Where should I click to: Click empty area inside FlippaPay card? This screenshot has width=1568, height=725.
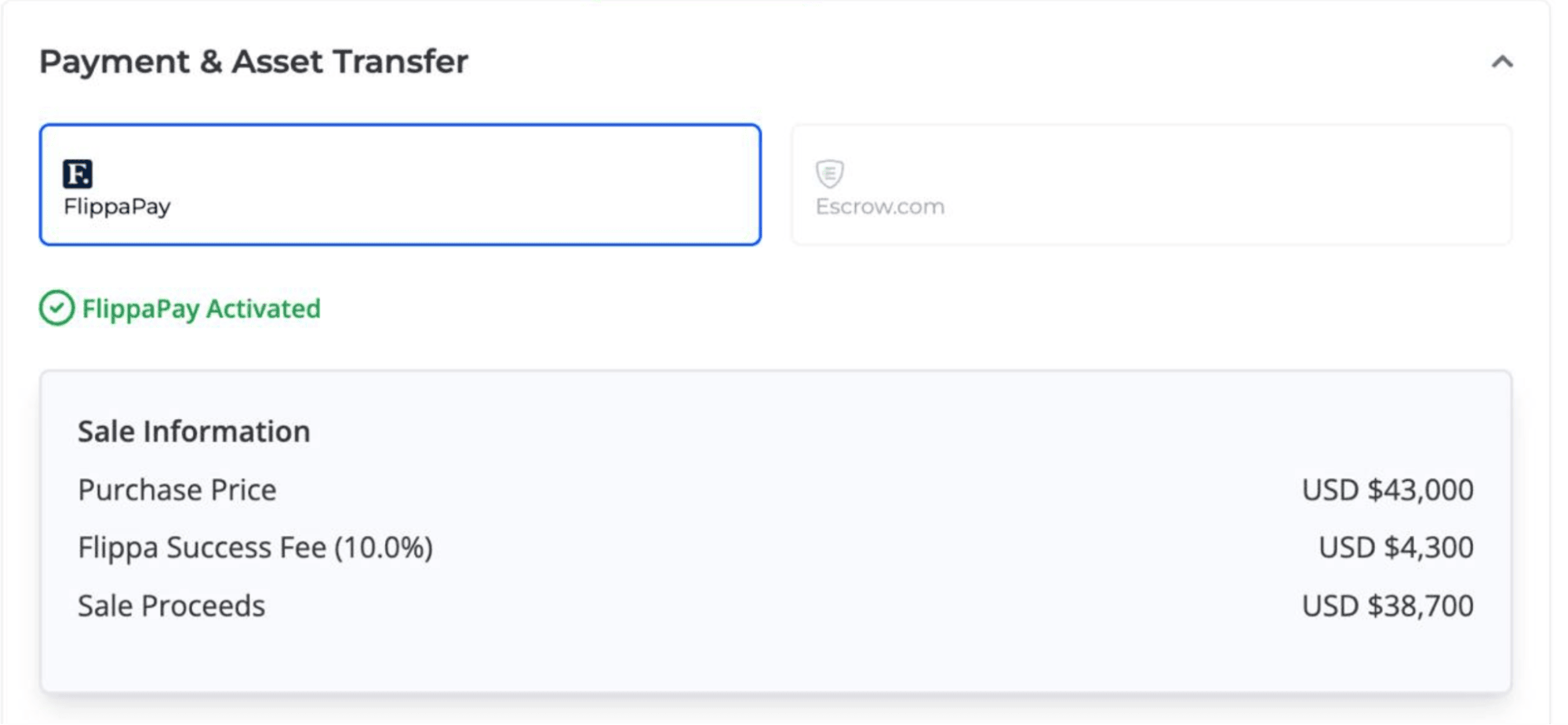[x=471, y=184]
